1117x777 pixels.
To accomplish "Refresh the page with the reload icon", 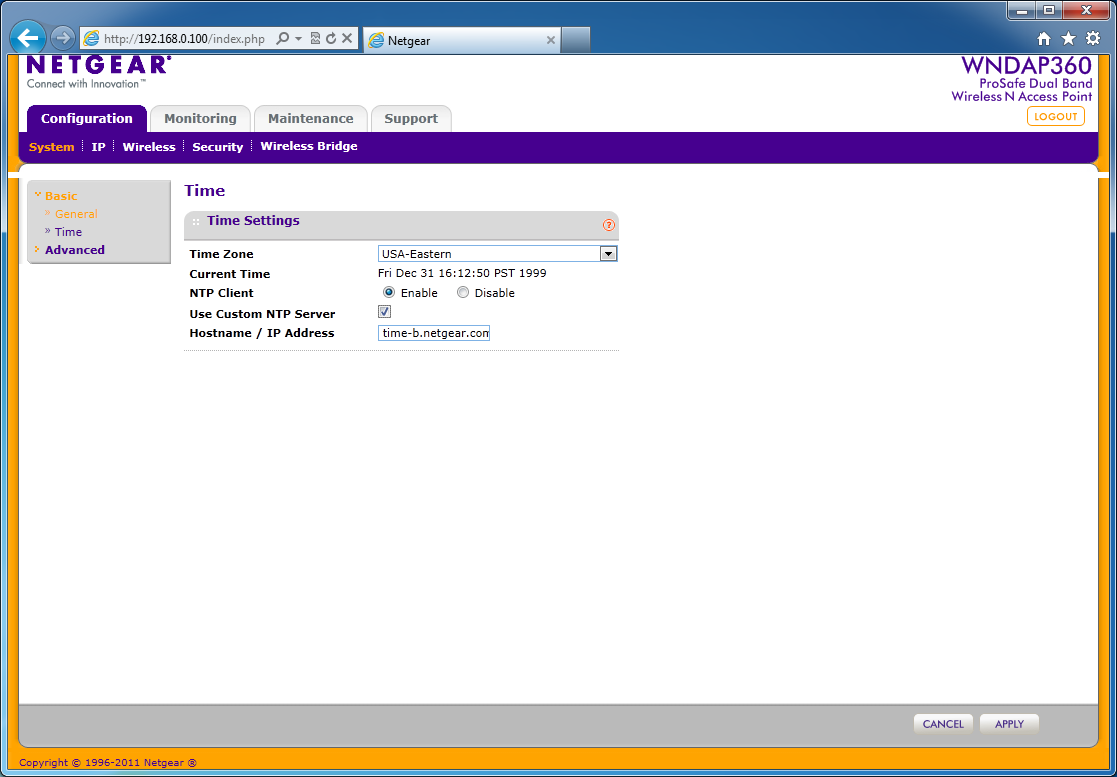I will click(x=331, y=38).
